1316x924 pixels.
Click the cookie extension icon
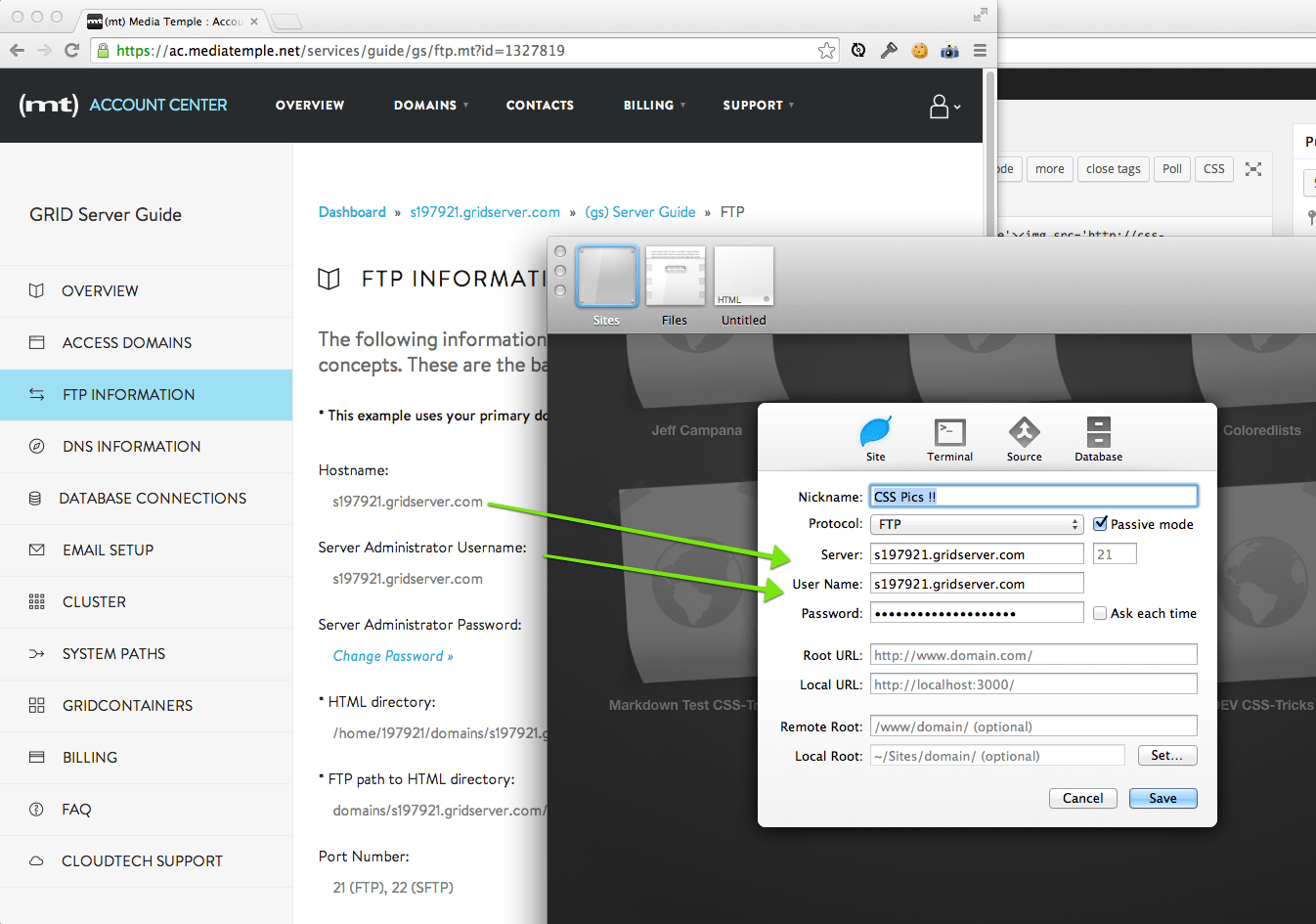coord(919,50)
